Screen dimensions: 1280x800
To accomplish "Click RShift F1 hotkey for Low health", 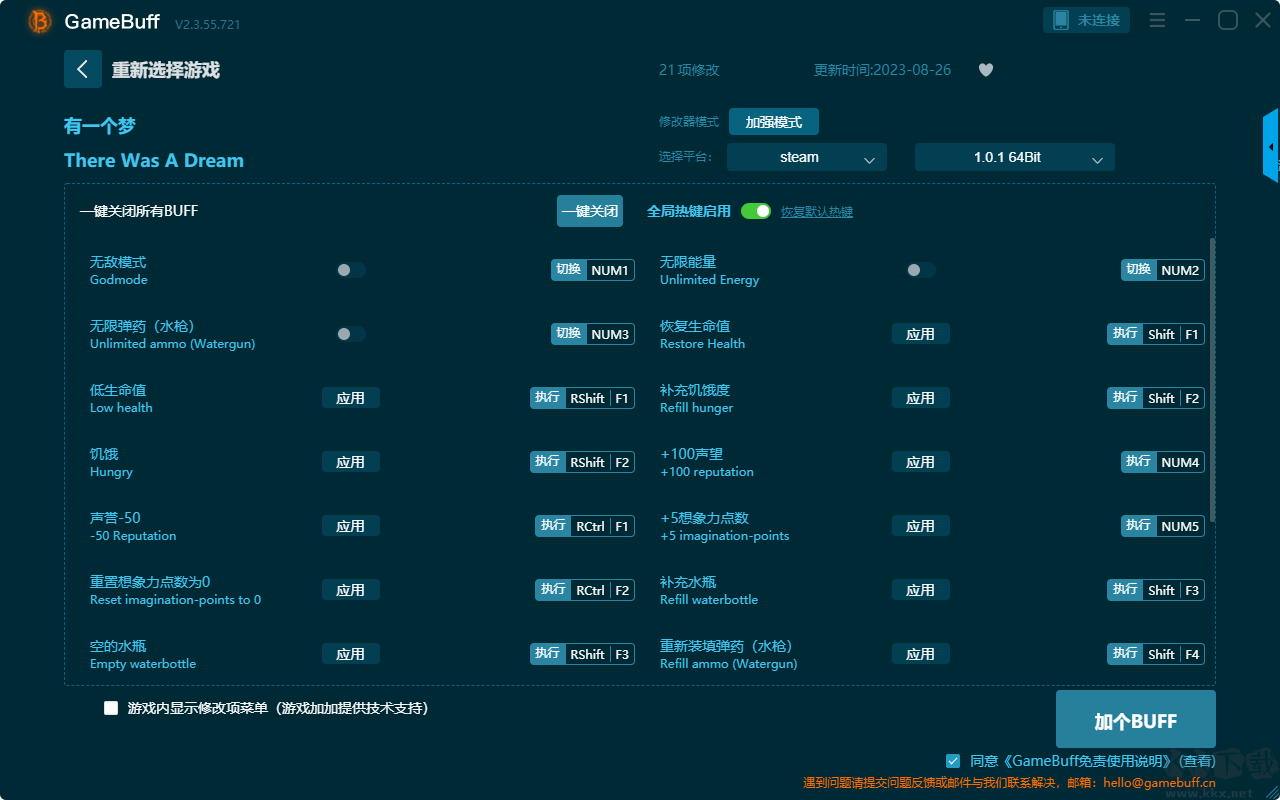I will click(582, 398).
